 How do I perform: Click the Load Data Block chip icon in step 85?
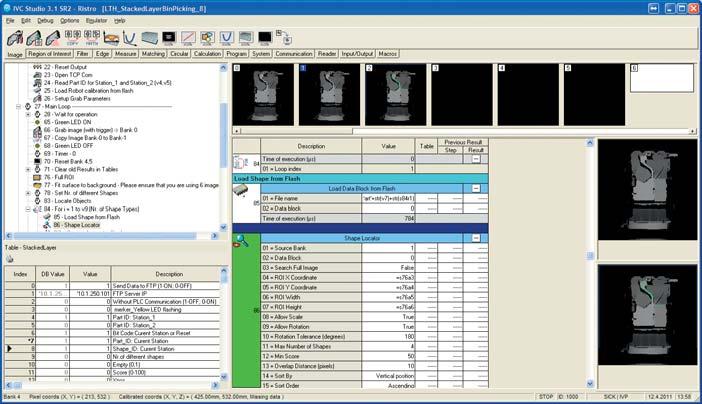point(240,191)
